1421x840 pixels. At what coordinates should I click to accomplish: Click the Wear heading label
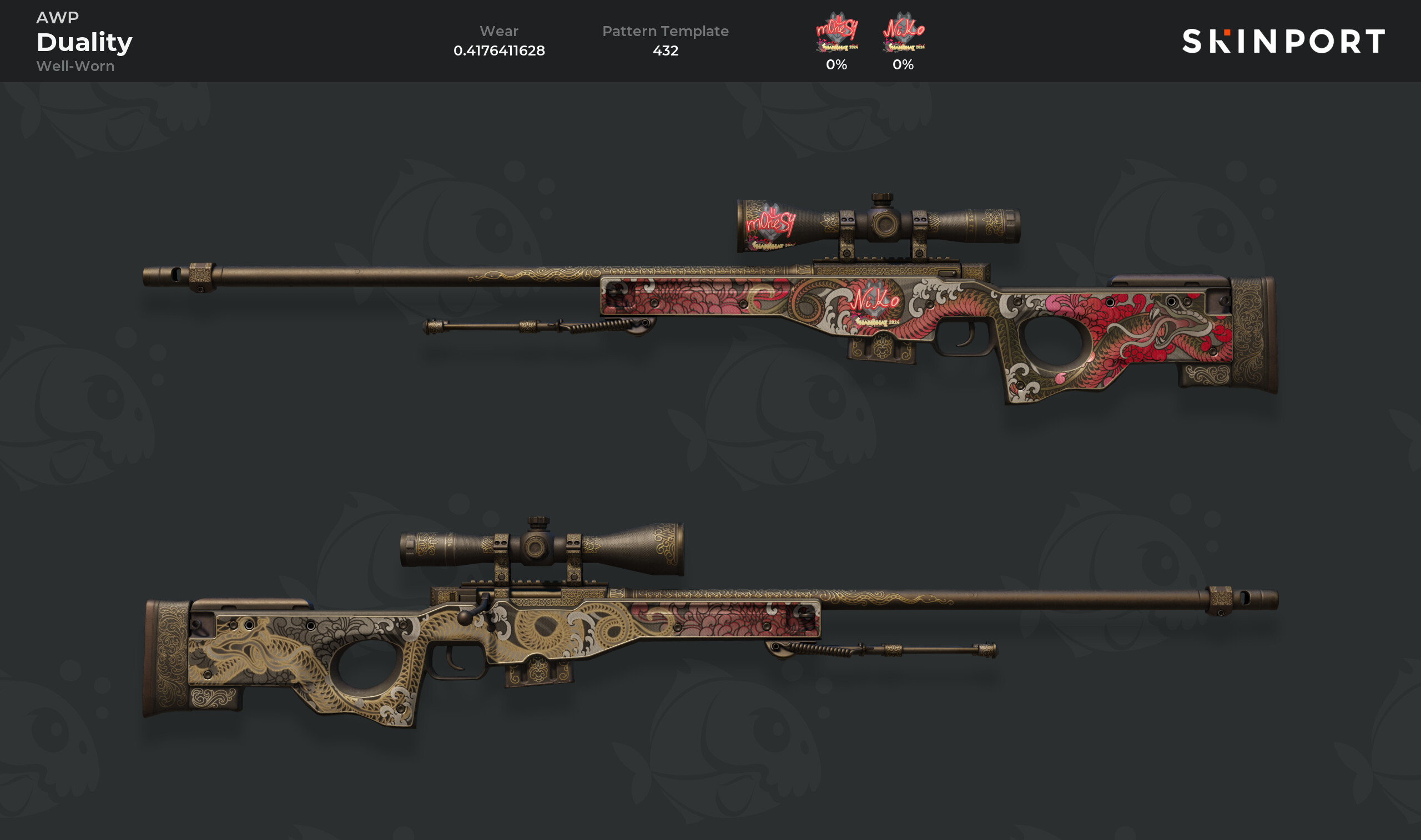coord(499,31)
